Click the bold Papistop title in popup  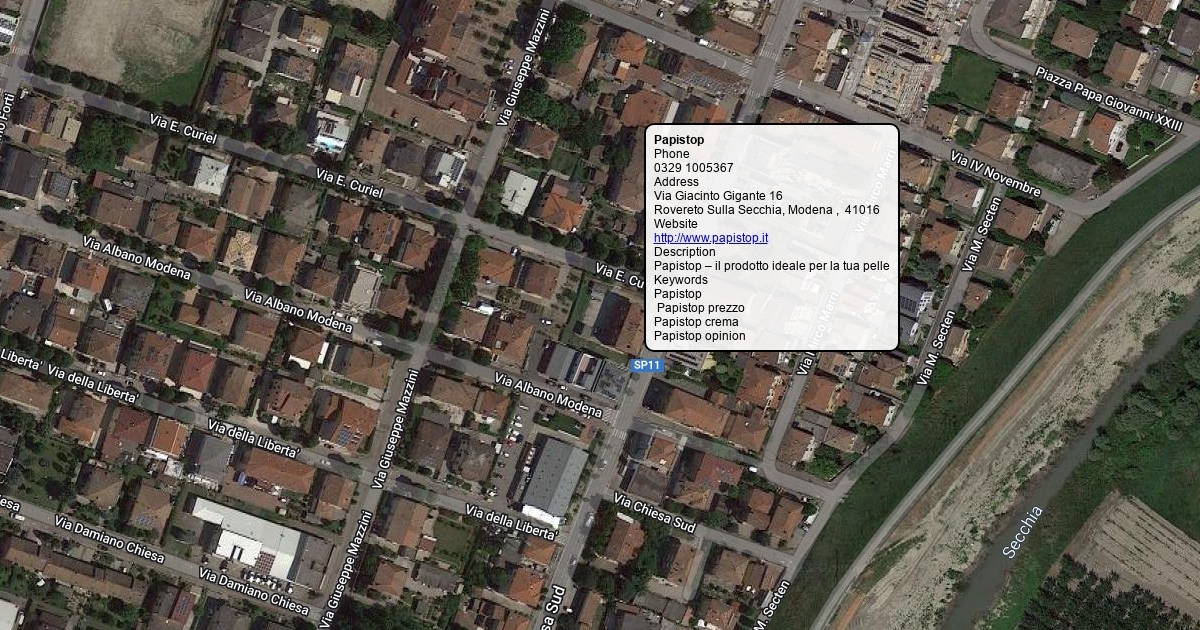coord(678,140)
